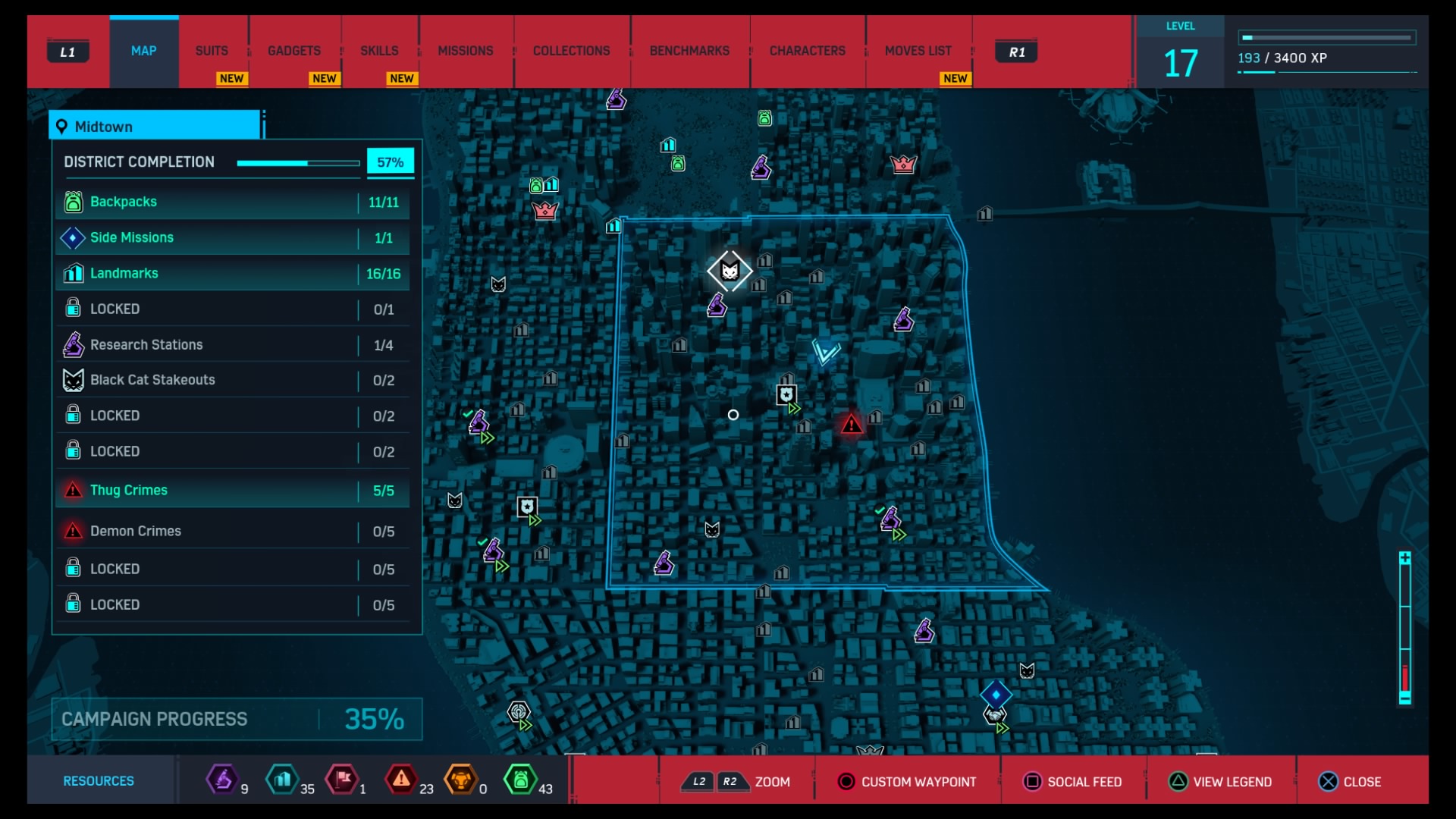Click the L2 R2 Zoom prompt

[736, 781]
